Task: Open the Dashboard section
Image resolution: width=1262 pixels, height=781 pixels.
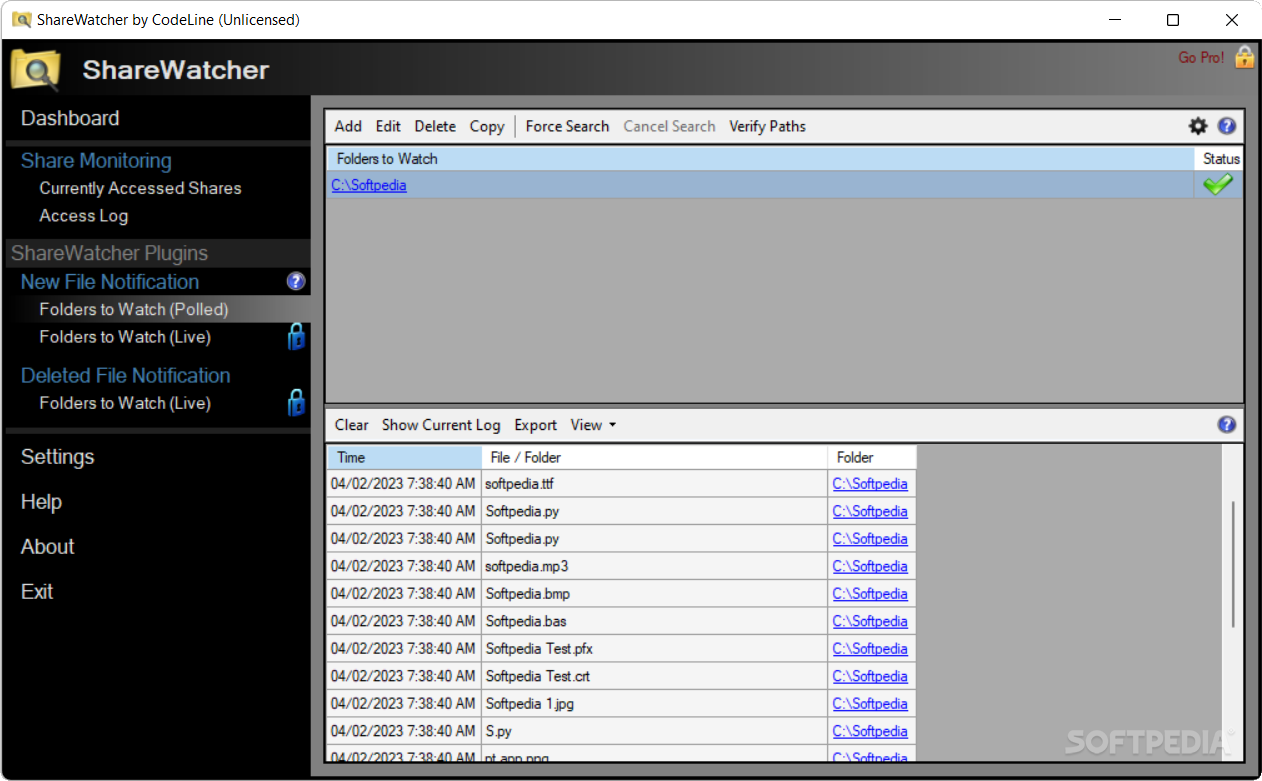Action: [70, 118]
